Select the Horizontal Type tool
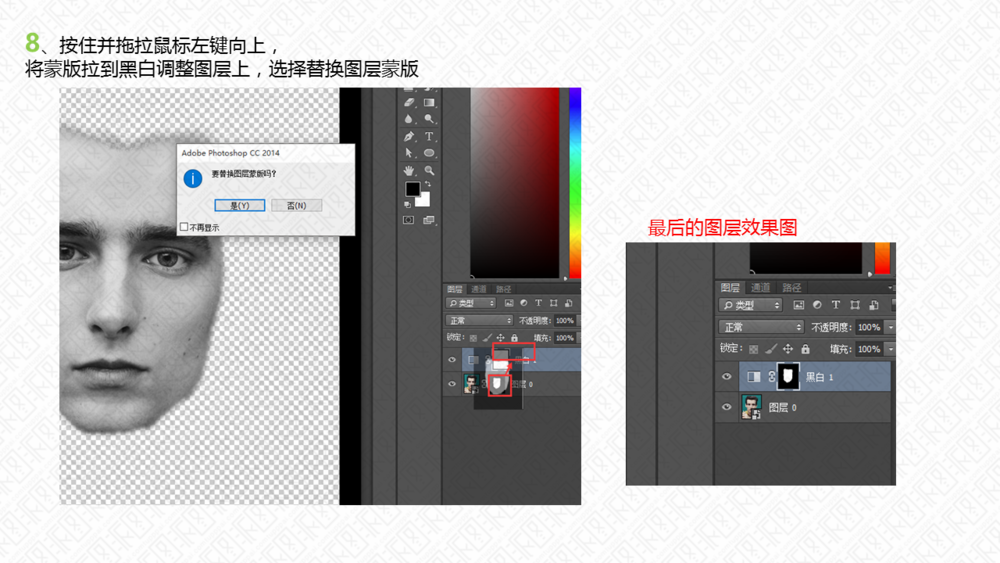 [429, 136]
